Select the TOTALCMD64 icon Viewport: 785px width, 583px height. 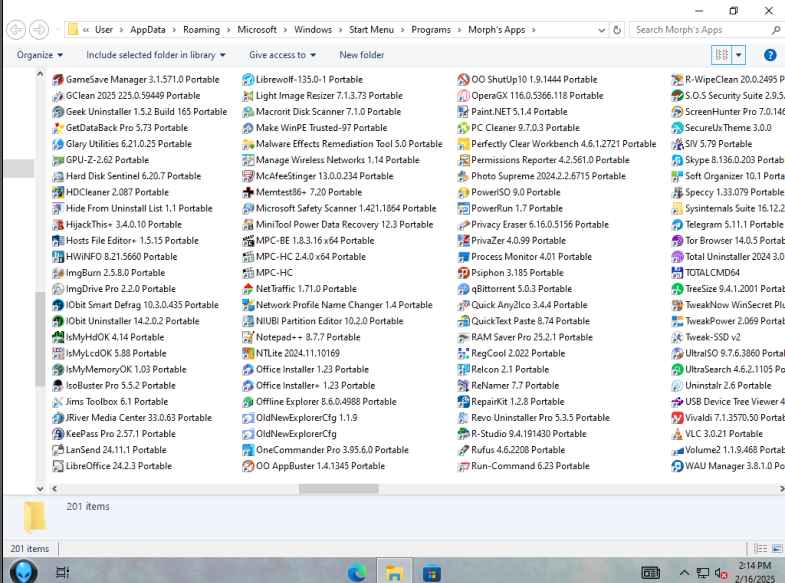click(x=677, y=273)
